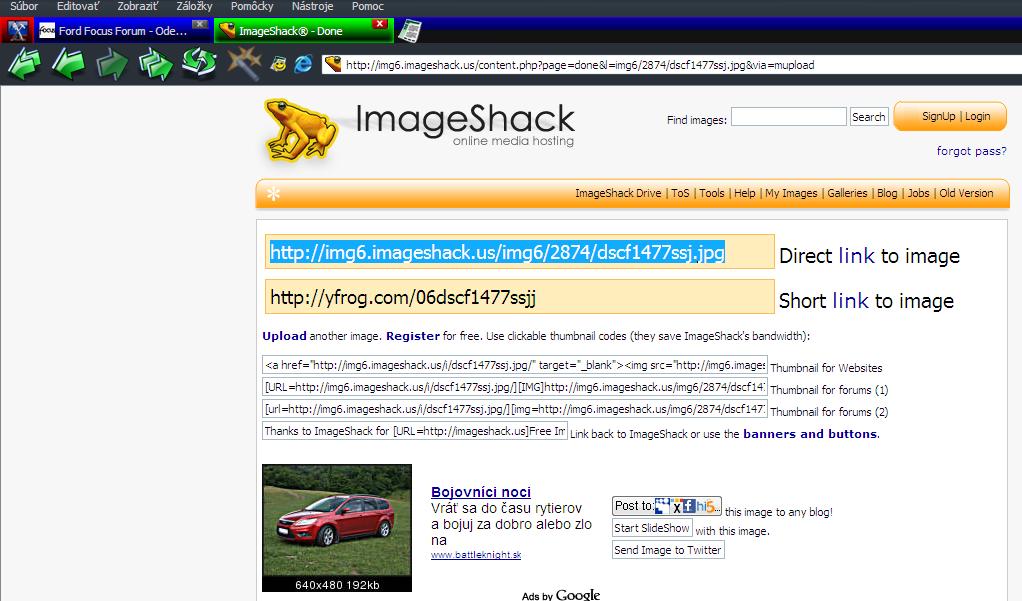Viewport: 1022px width, 601px height.
Task: Click the Start SlideShow button
Action: coord(652,528)
